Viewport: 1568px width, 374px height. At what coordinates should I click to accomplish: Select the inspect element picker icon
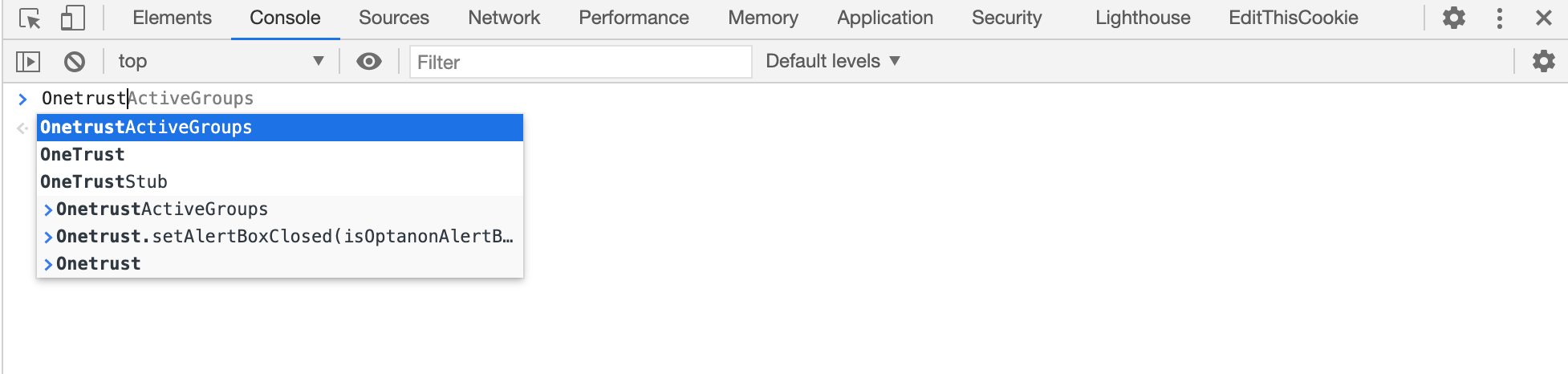tap(30, 18)
